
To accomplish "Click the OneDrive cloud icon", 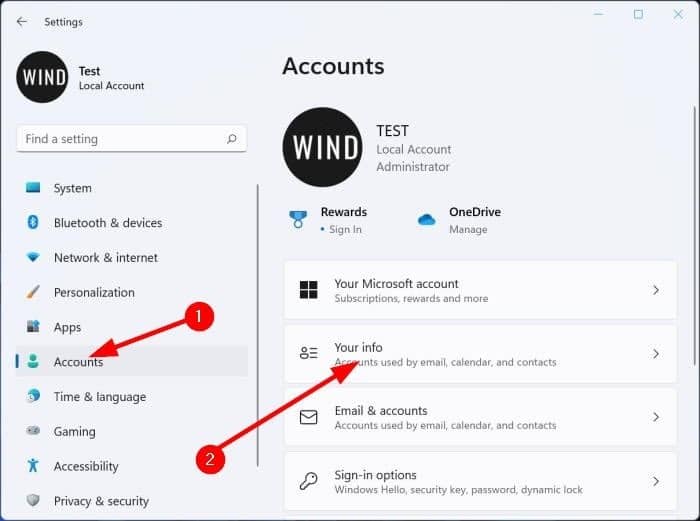I will (x=426, y=220).
